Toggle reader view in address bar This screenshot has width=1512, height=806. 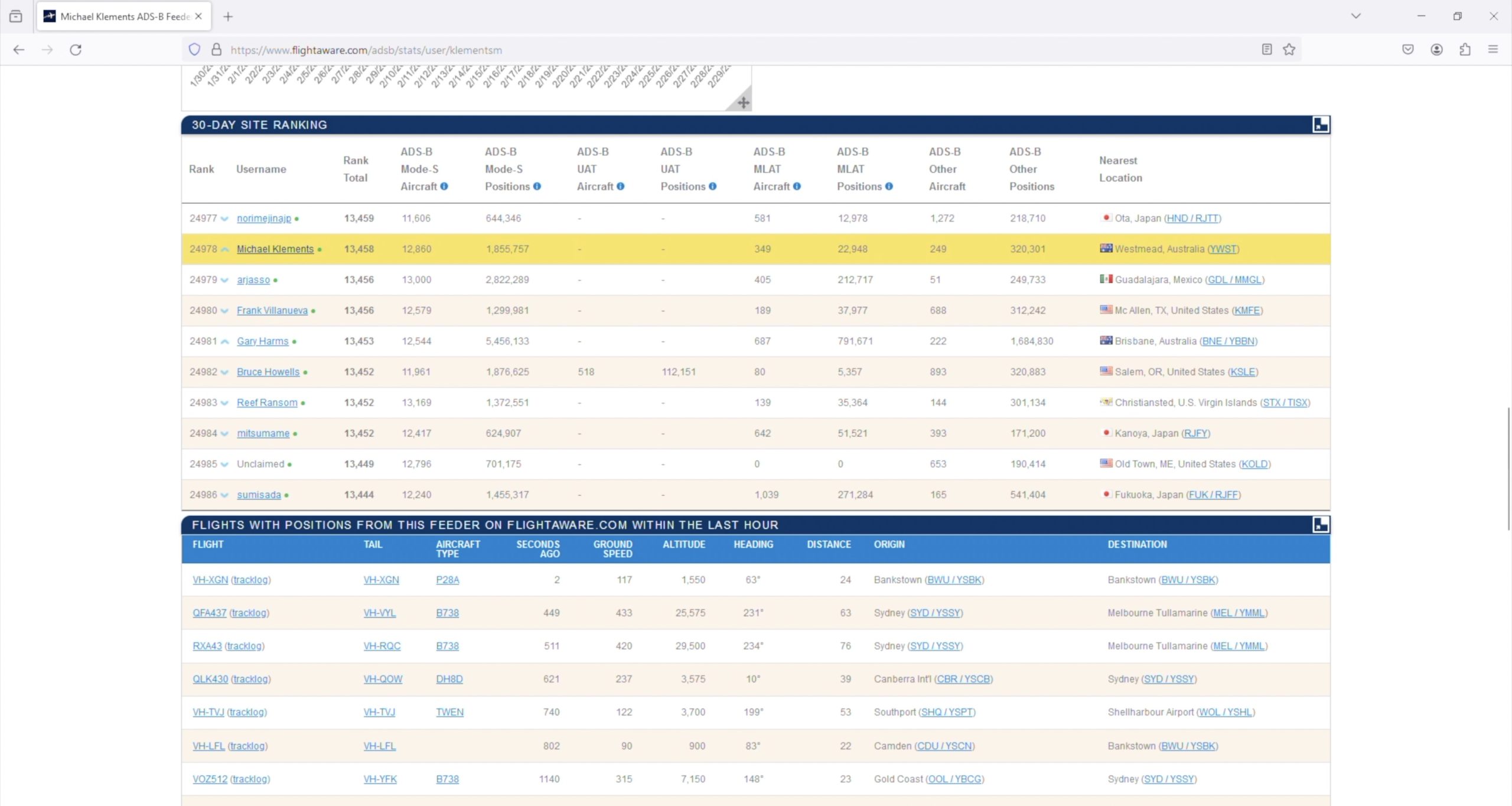[x=1266, y=50]
